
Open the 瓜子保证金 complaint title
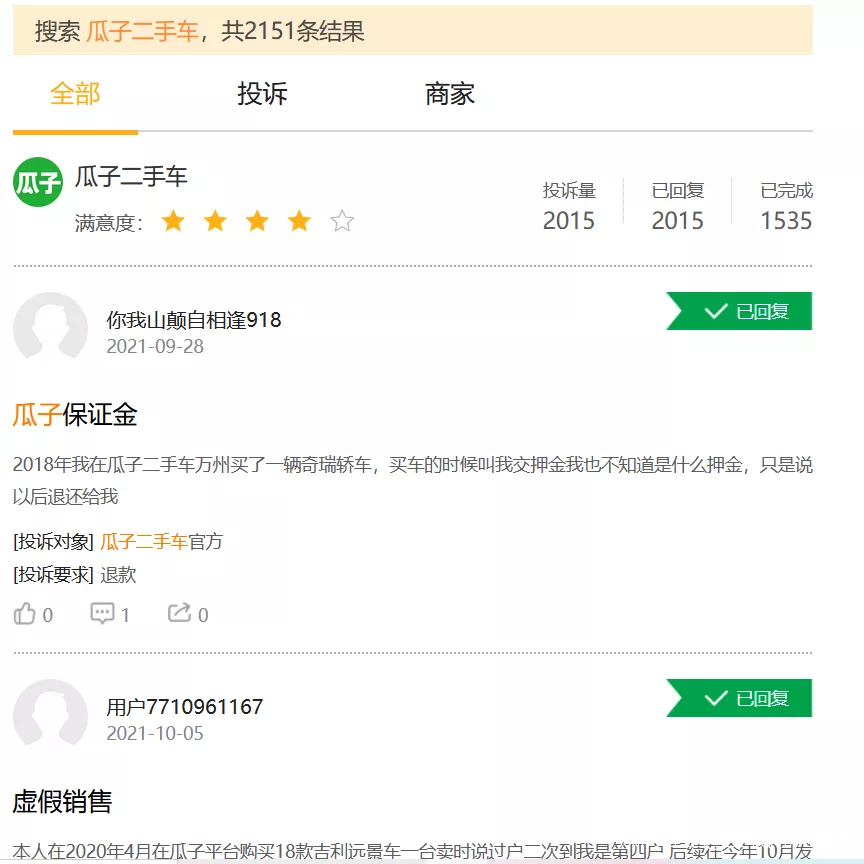(x=75, y=415)
